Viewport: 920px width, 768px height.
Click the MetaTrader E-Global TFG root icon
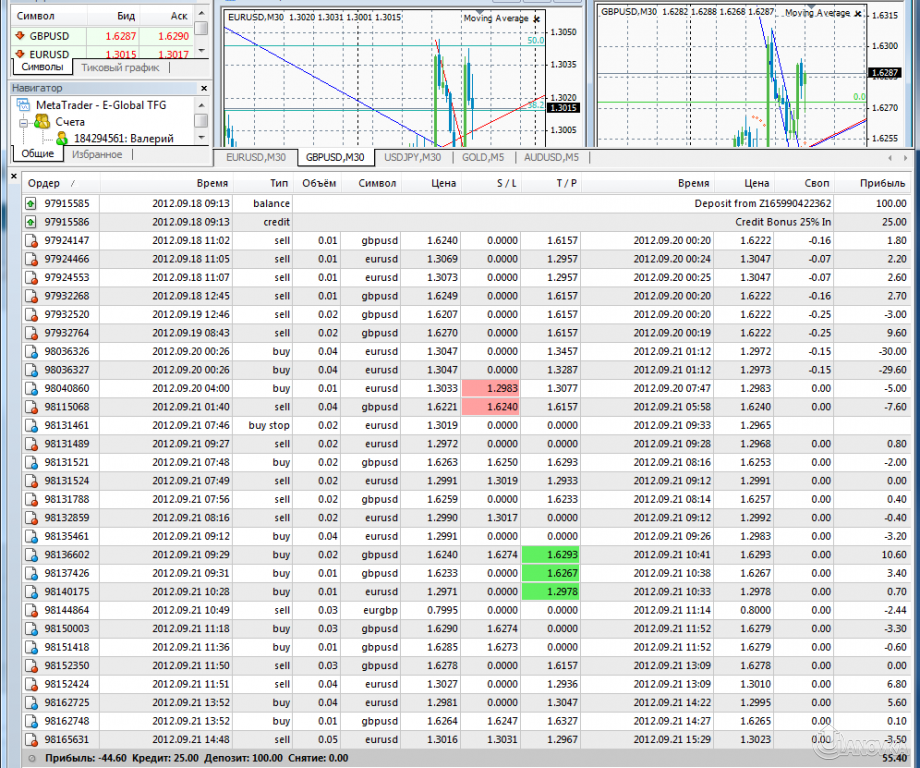(23, 106)
